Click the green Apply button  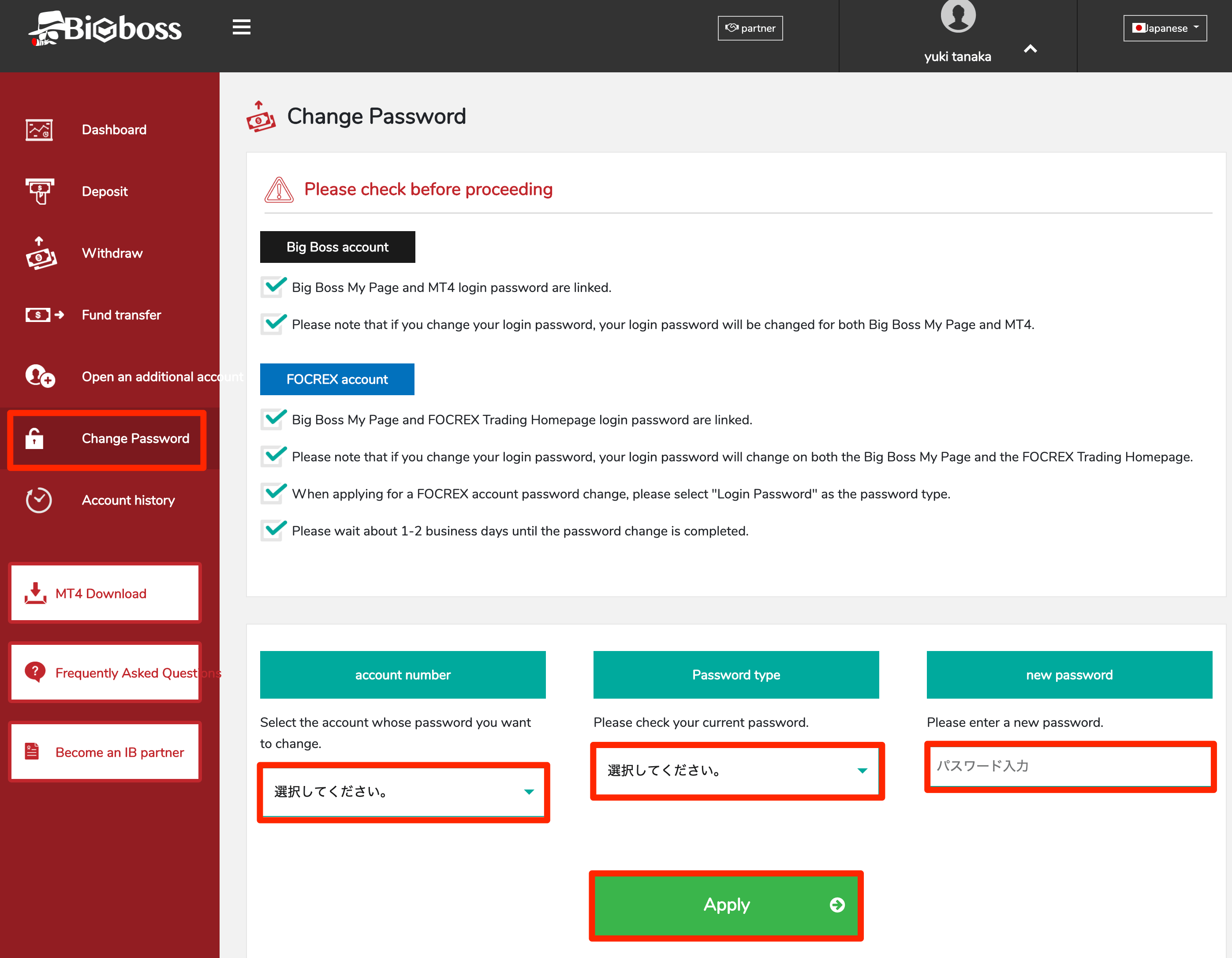pyautogui.click(x=726, y=904)
